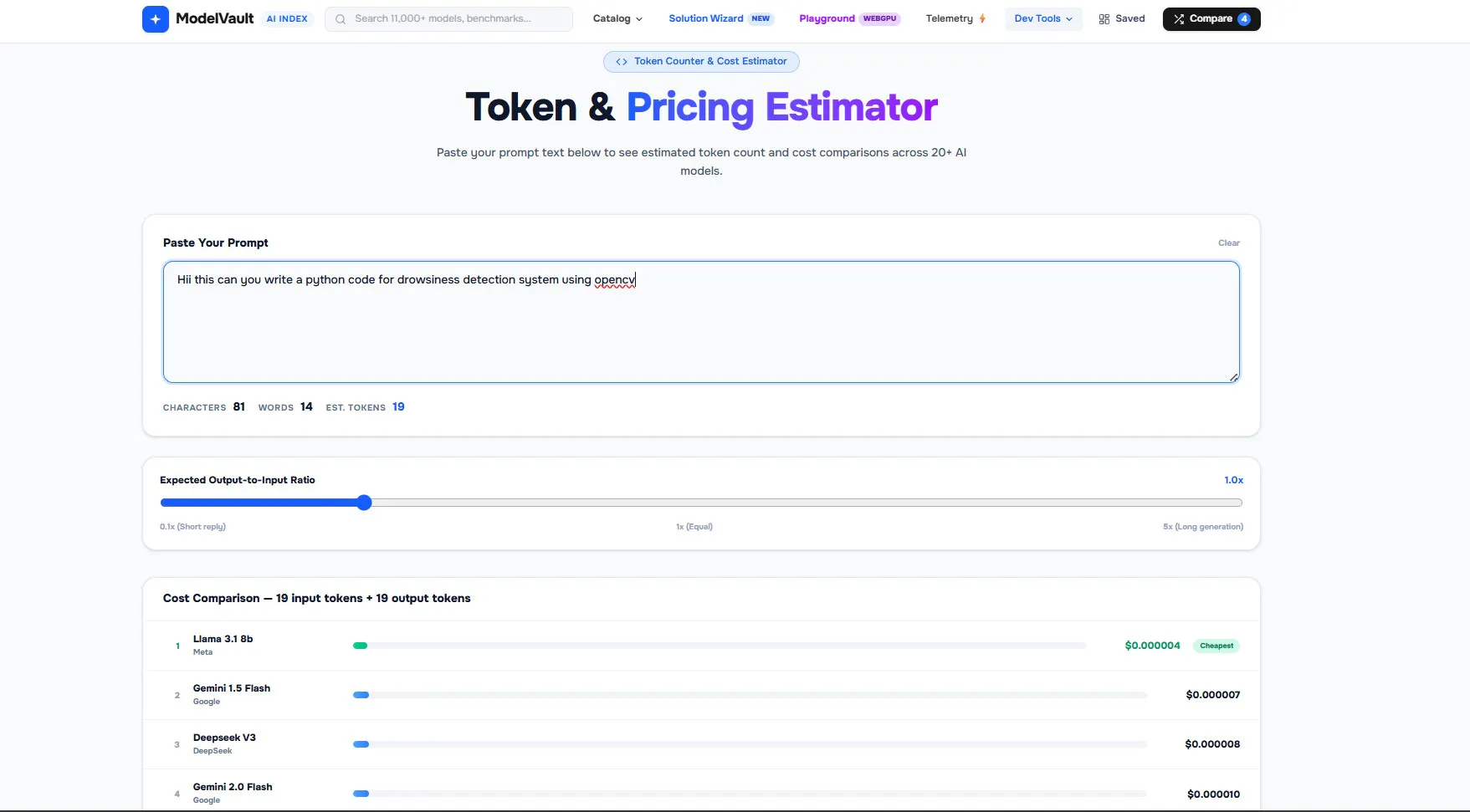Select the Gemini 2.0 Flash model name

pyautogui.click(x=233, y=787)
